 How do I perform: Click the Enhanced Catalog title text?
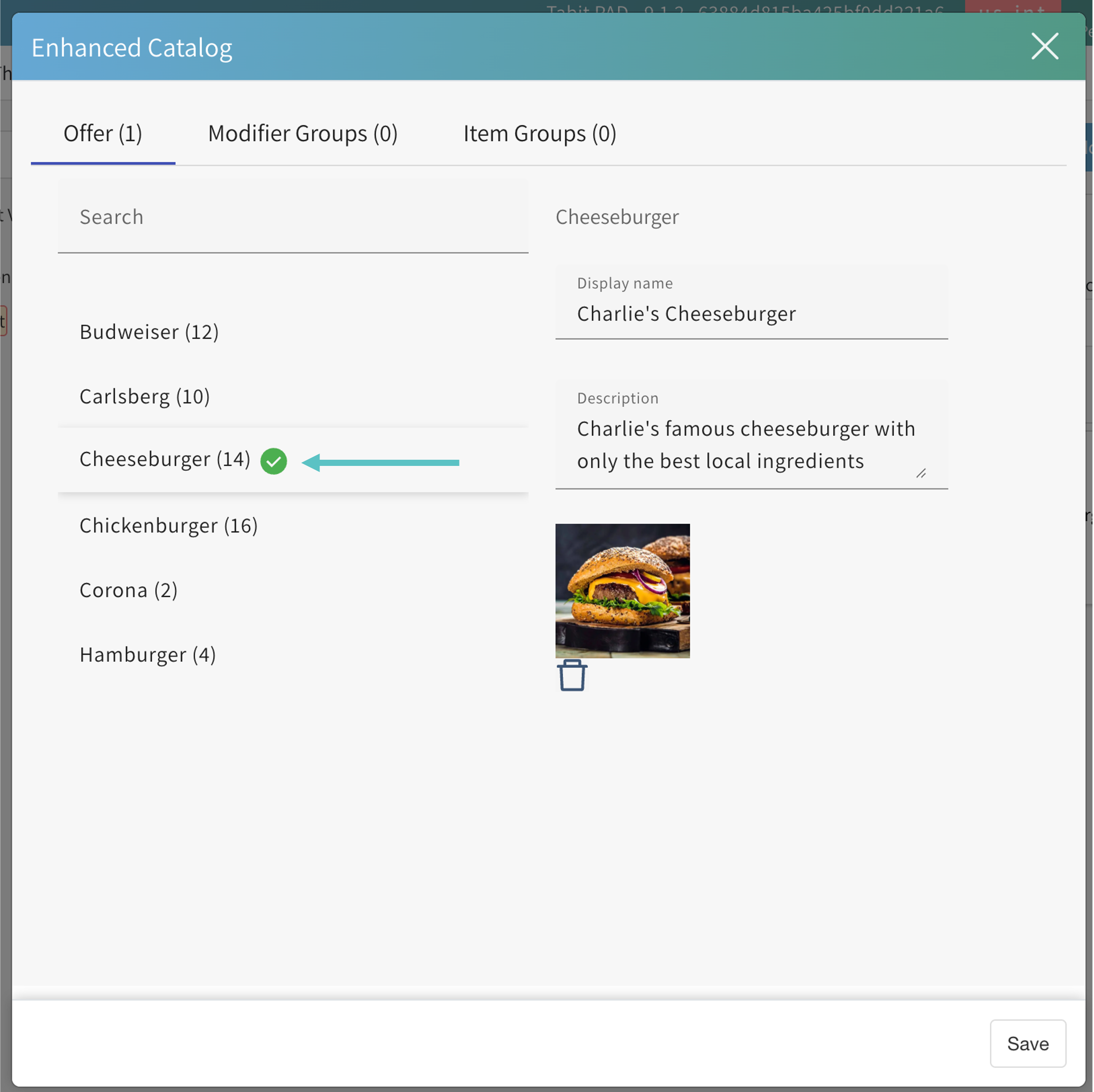132,48
